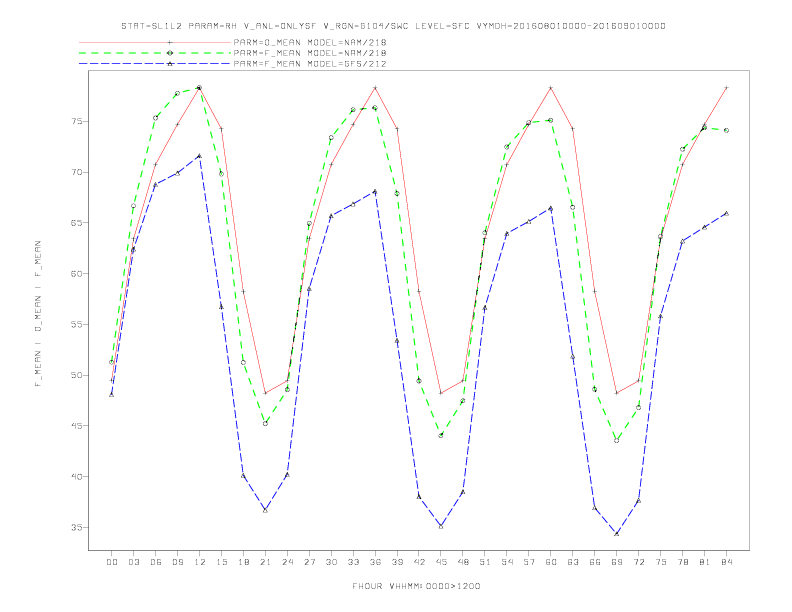792x612 pixels.
Task: Click x-axis tick label 06
Action: pyautogui.click(x=156, y=562)
